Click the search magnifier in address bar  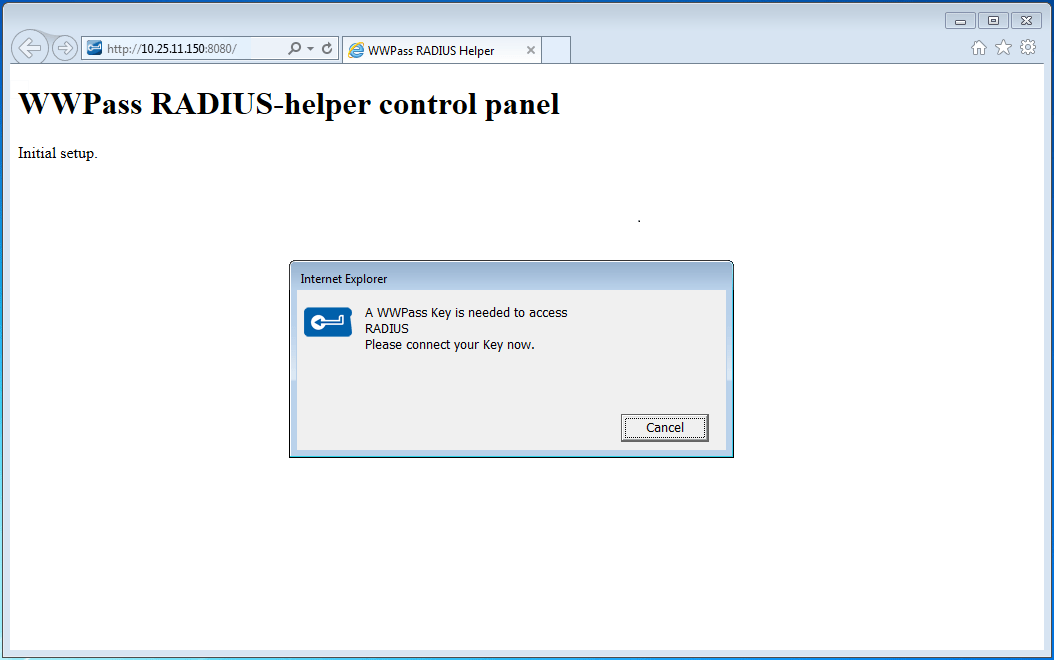(294, 48)
